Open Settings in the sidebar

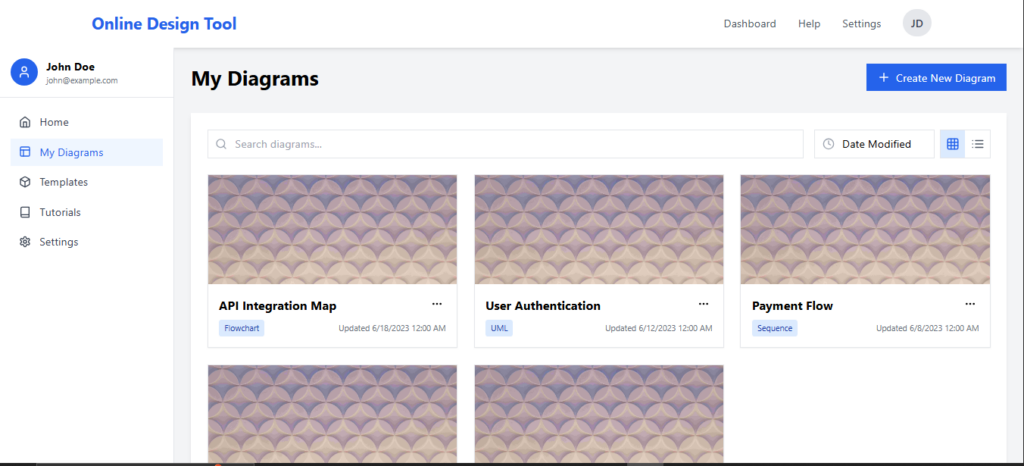(86, 241)
